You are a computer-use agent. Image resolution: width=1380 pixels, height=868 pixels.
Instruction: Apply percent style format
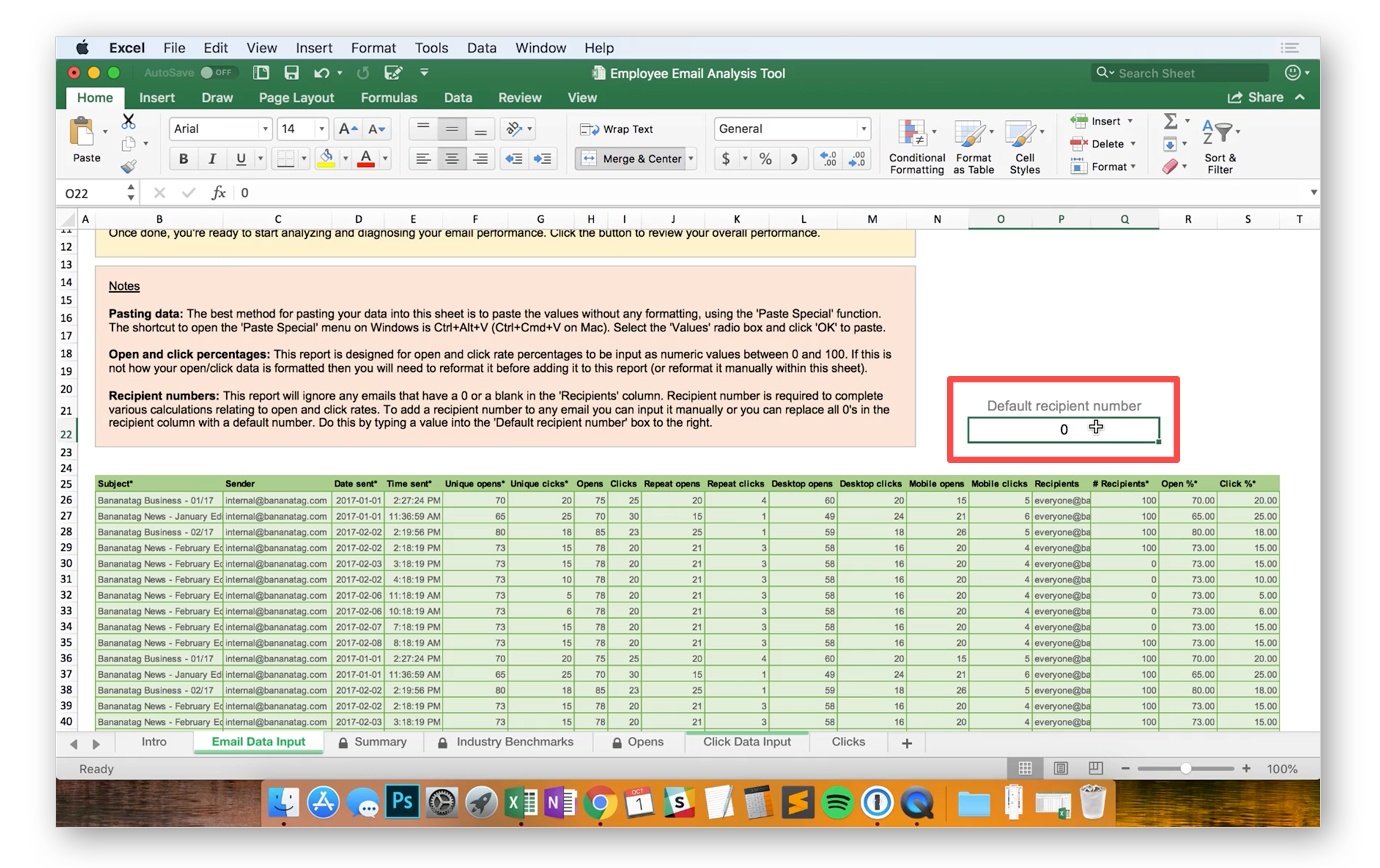[x=765, y=159]
